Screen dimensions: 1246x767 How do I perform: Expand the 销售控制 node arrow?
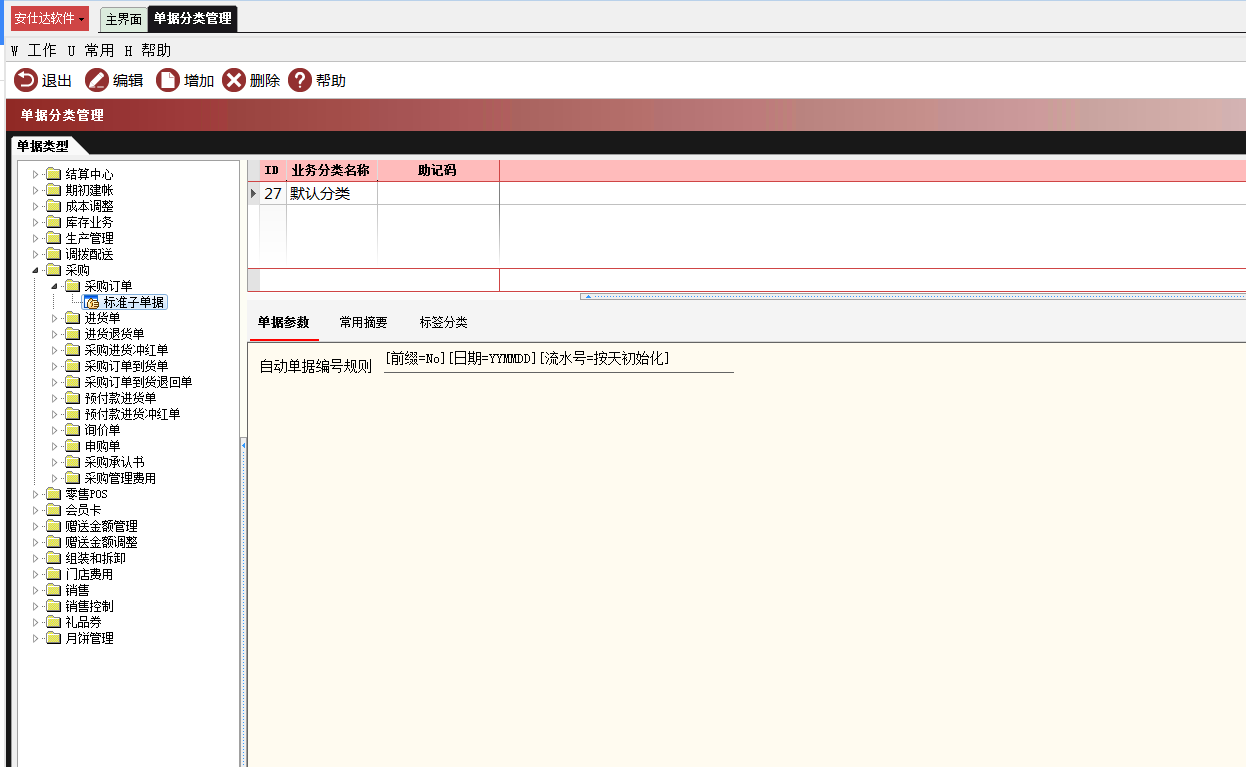pyautogui.click(x=36, y=606)
